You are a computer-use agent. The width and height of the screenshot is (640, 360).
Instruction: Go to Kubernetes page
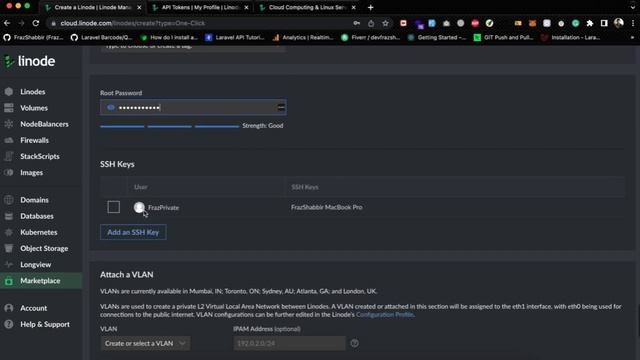[39, 232]
